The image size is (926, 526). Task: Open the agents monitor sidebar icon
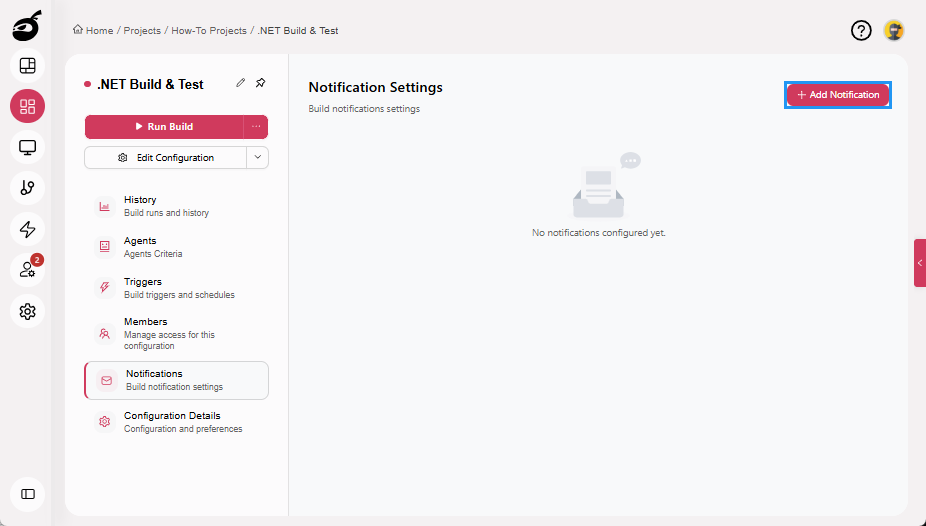28,147
